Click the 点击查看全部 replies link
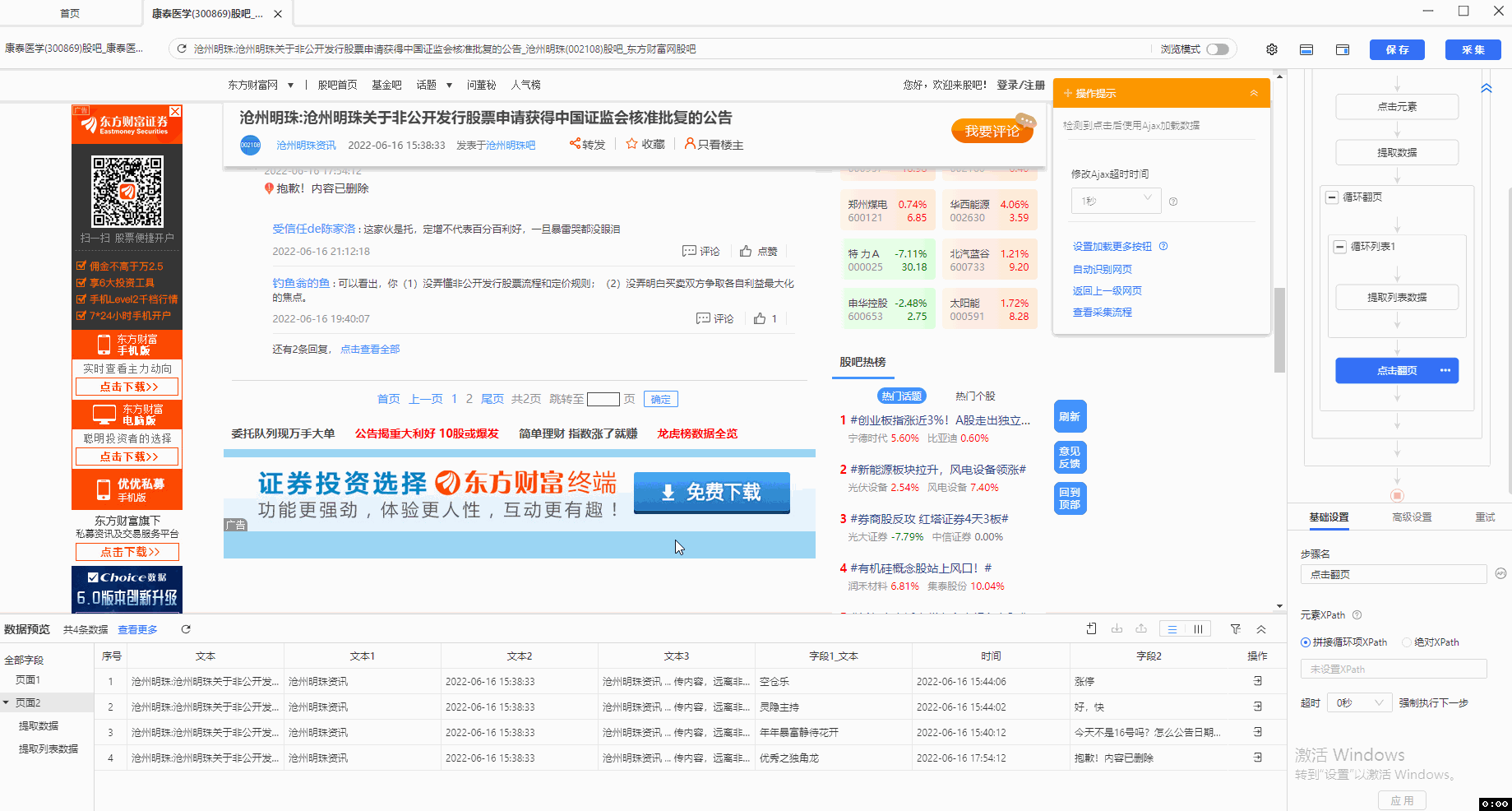The image size is (1512, 811). pyautogui.click(x=370, y=350)
